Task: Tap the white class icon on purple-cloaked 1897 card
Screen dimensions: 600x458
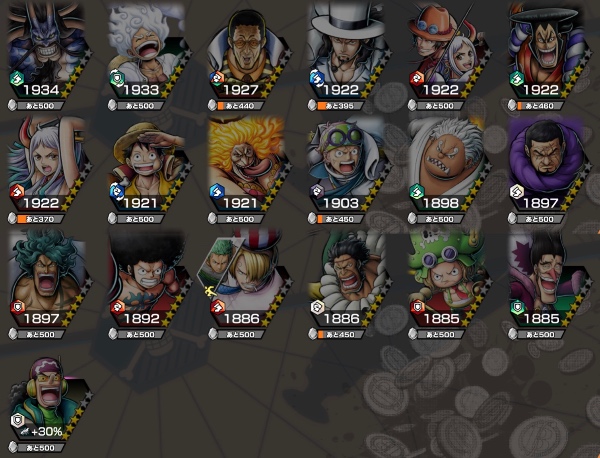Action: coord(517,191)
